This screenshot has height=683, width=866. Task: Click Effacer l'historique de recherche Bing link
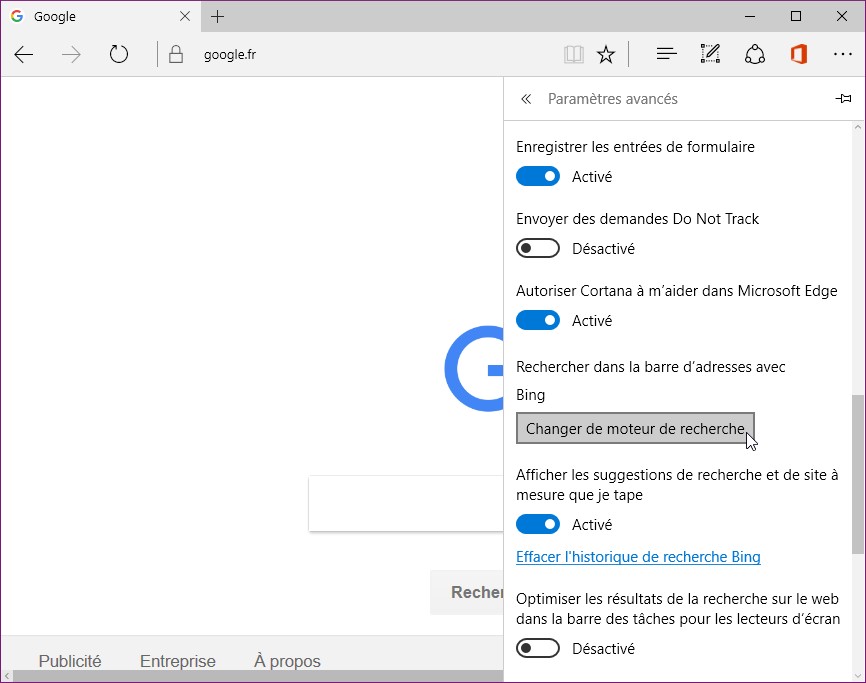pos(638,557)
